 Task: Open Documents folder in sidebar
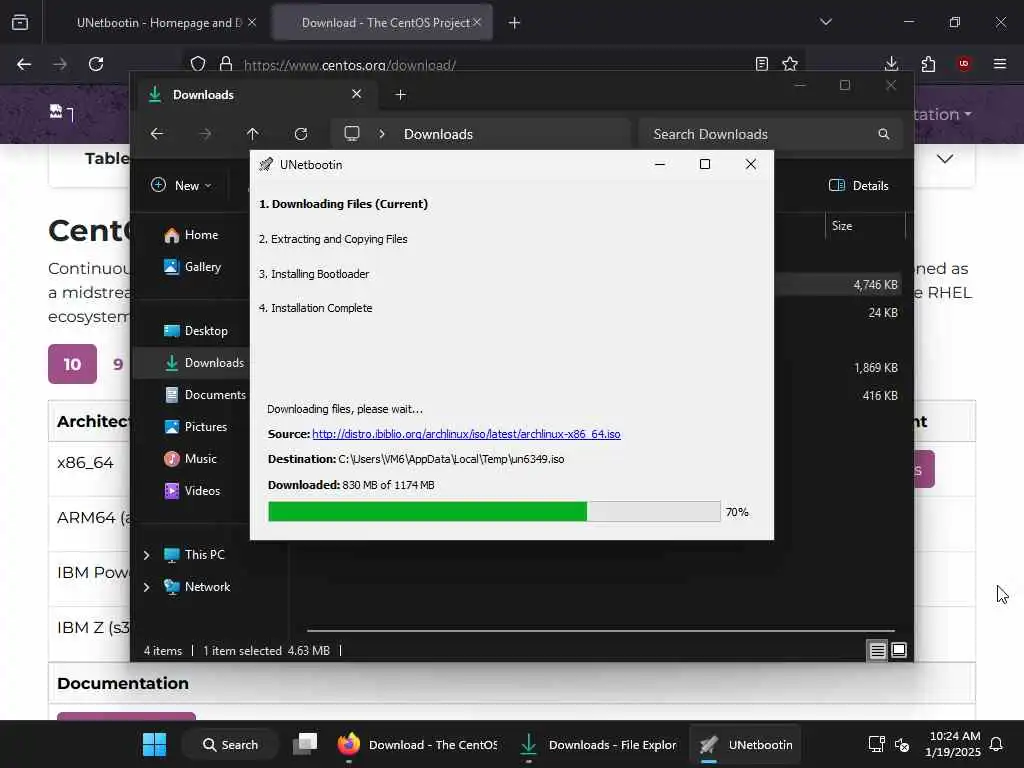(205, 394)
